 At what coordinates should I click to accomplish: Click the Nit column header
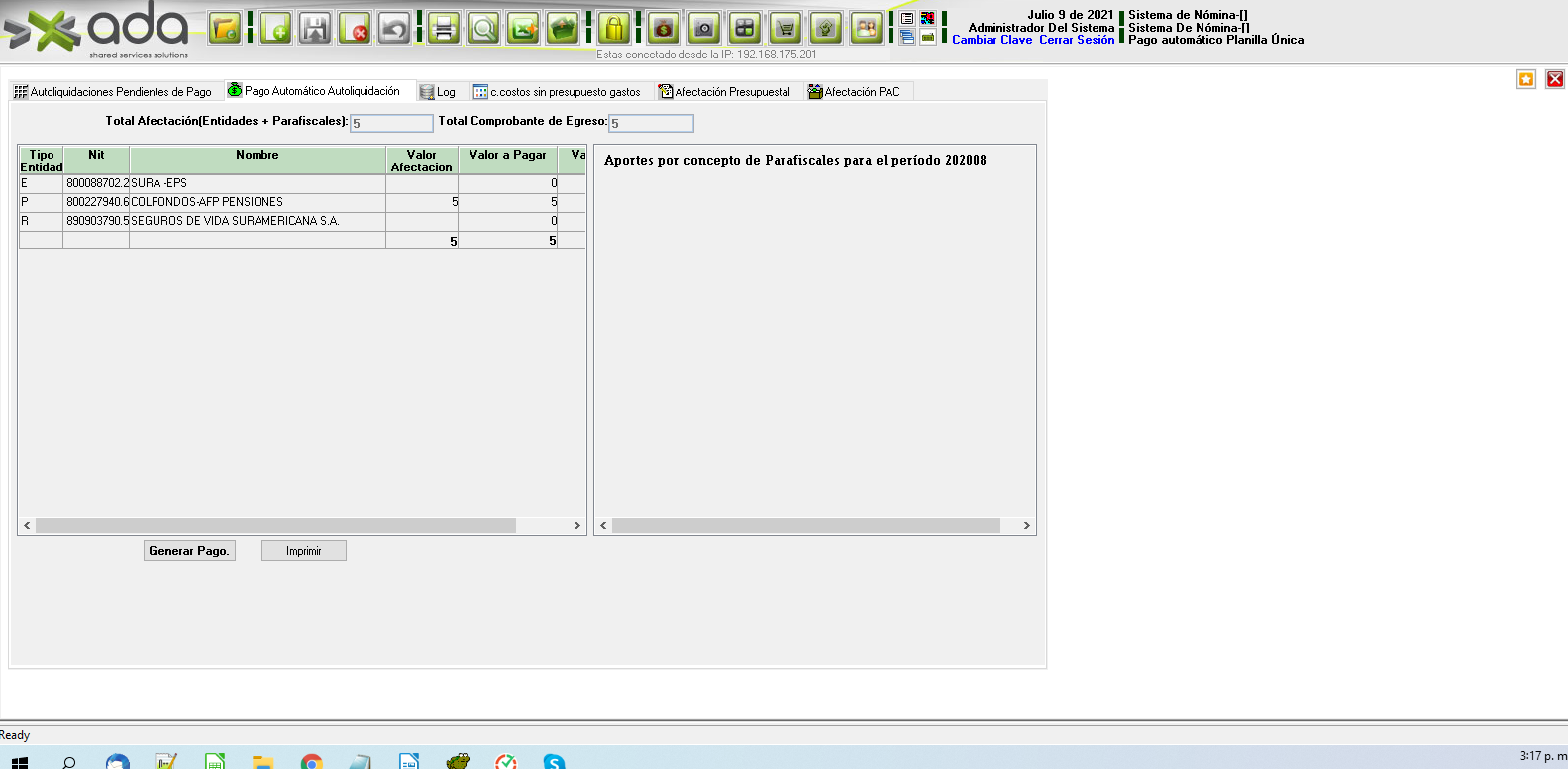click(96, 161)
